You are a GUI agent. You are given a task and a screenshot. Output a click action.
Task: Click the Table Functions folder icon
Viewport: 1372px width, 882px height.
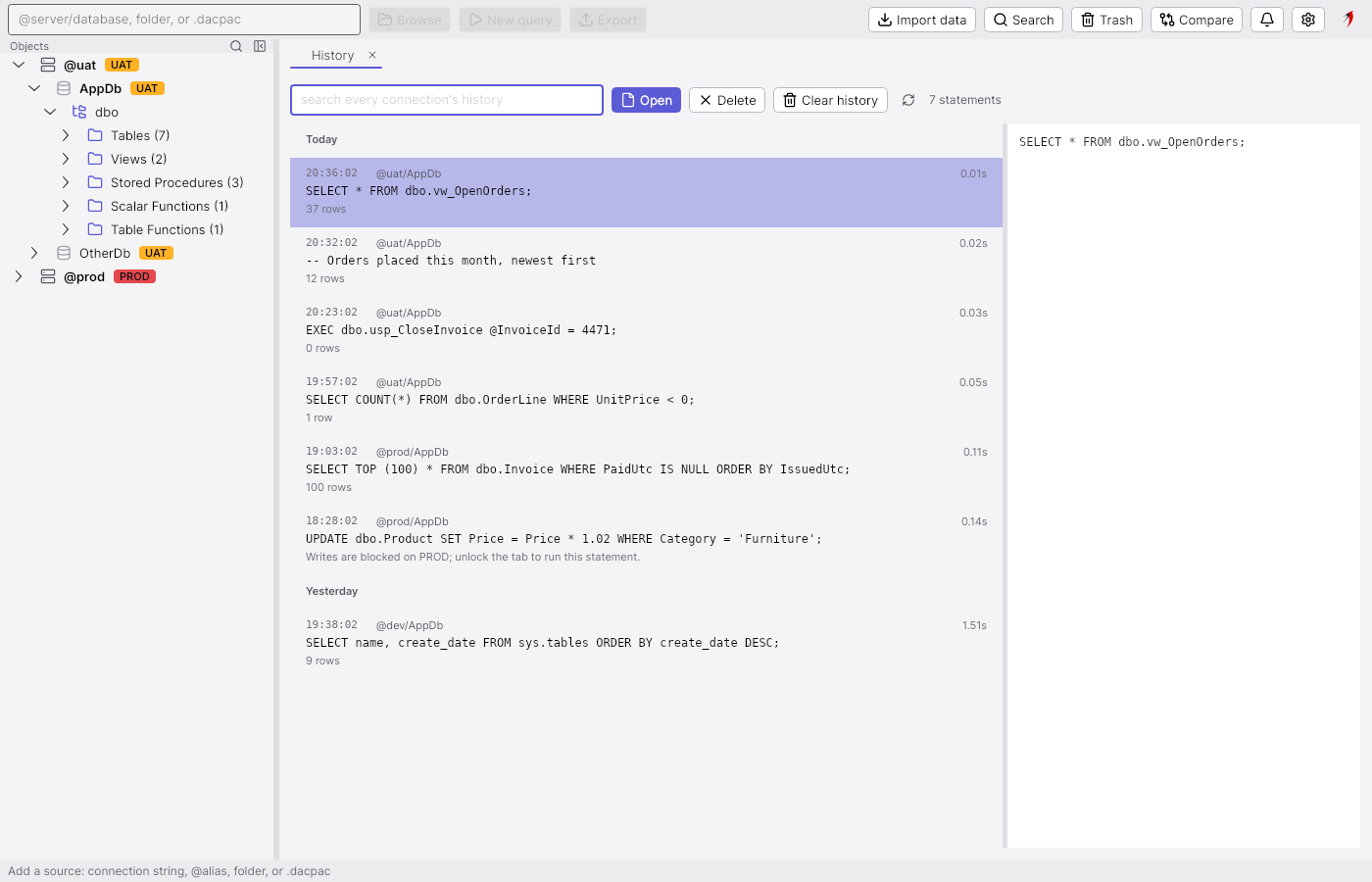tap(95, 229)
